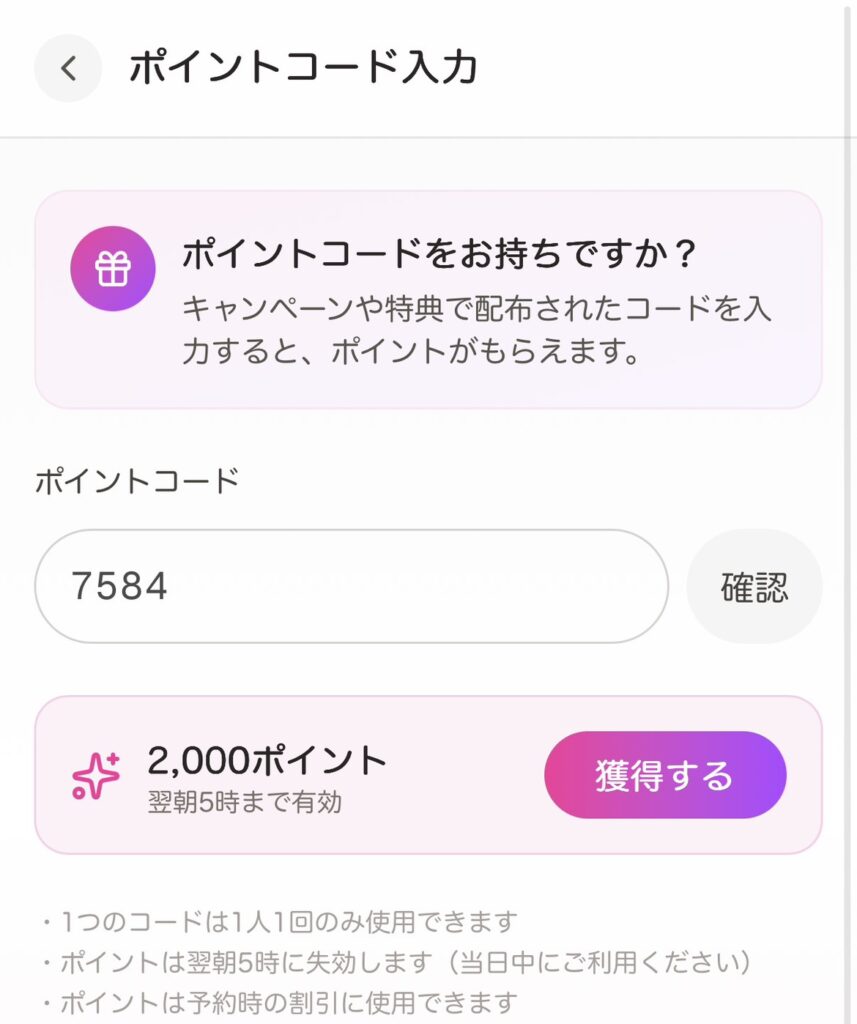The width and height of the screenshot is (857, 1024).
Task: Click the note about points expiring at 5時
Action: 398,962
